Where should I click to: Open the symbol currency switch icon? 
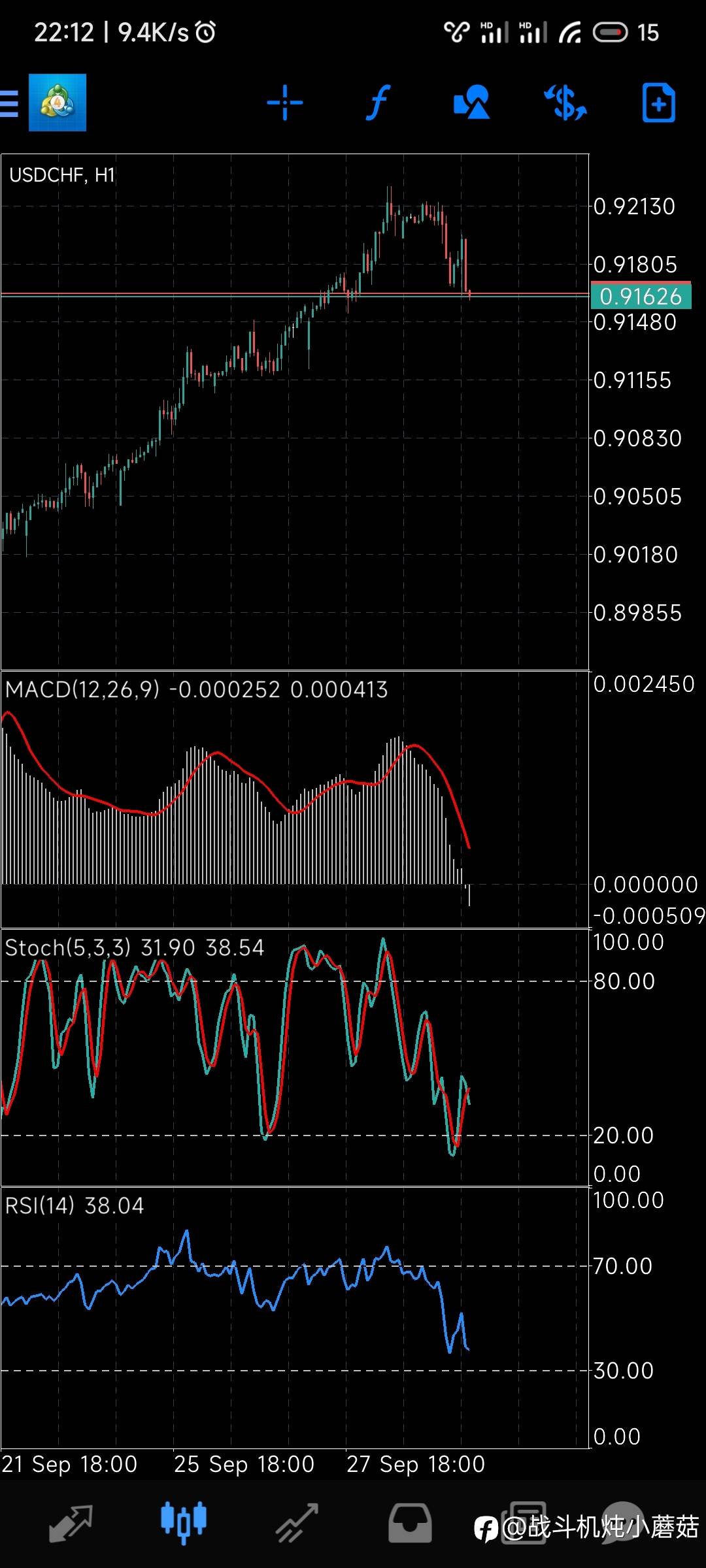pyautogui.click(x=565, y=103)
